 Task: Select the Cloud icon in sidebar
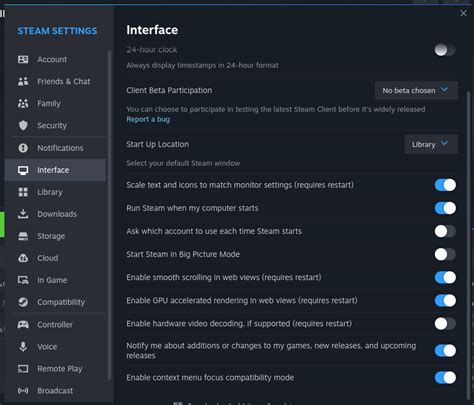point(23,258)
